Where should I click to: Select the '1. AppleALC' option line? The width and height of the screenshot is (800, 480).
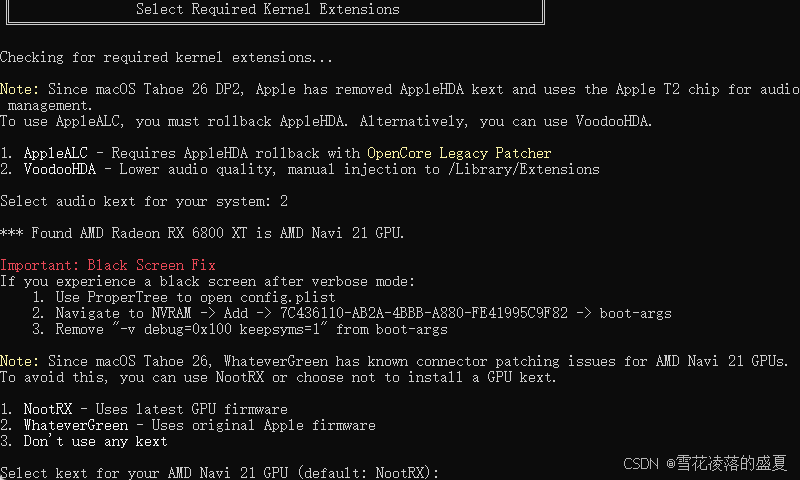click(276, 153)
